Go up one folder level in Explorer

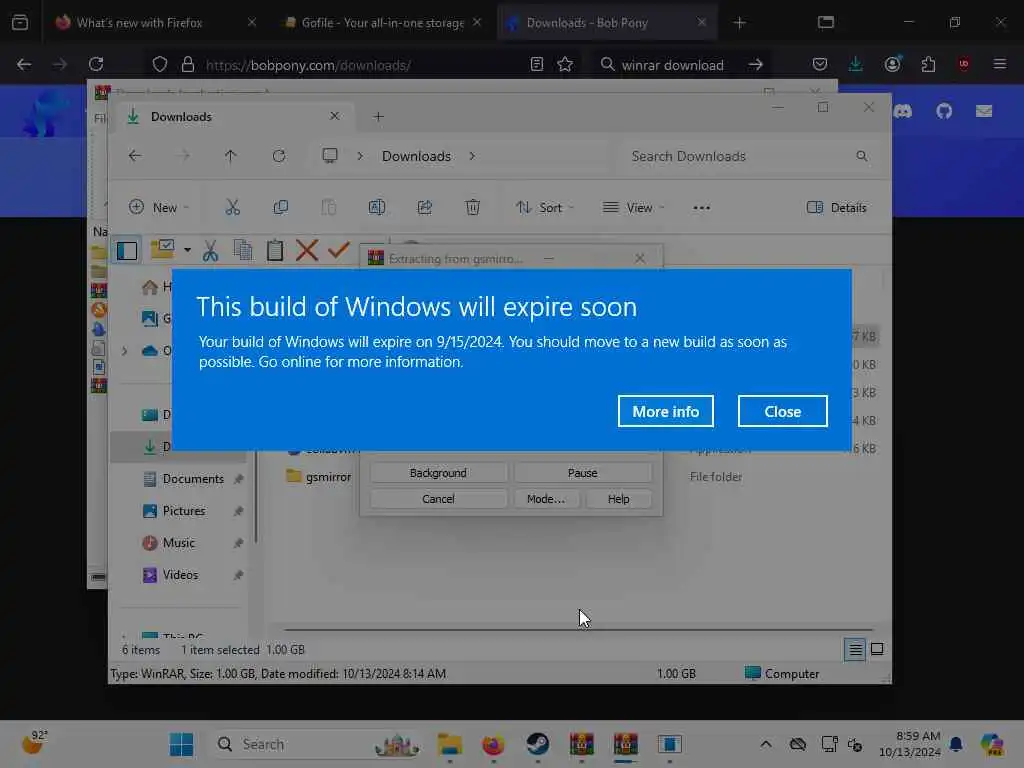231,156
